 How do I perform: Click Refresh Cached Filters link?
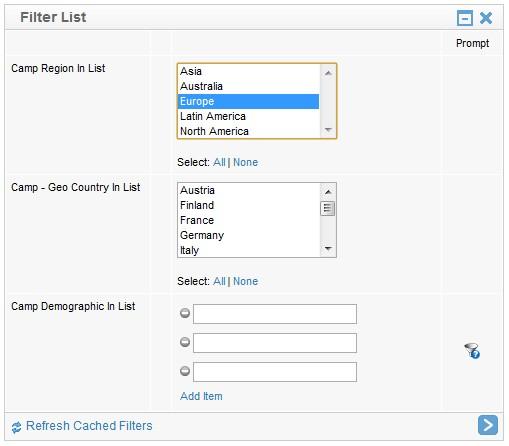click(89, 426)
